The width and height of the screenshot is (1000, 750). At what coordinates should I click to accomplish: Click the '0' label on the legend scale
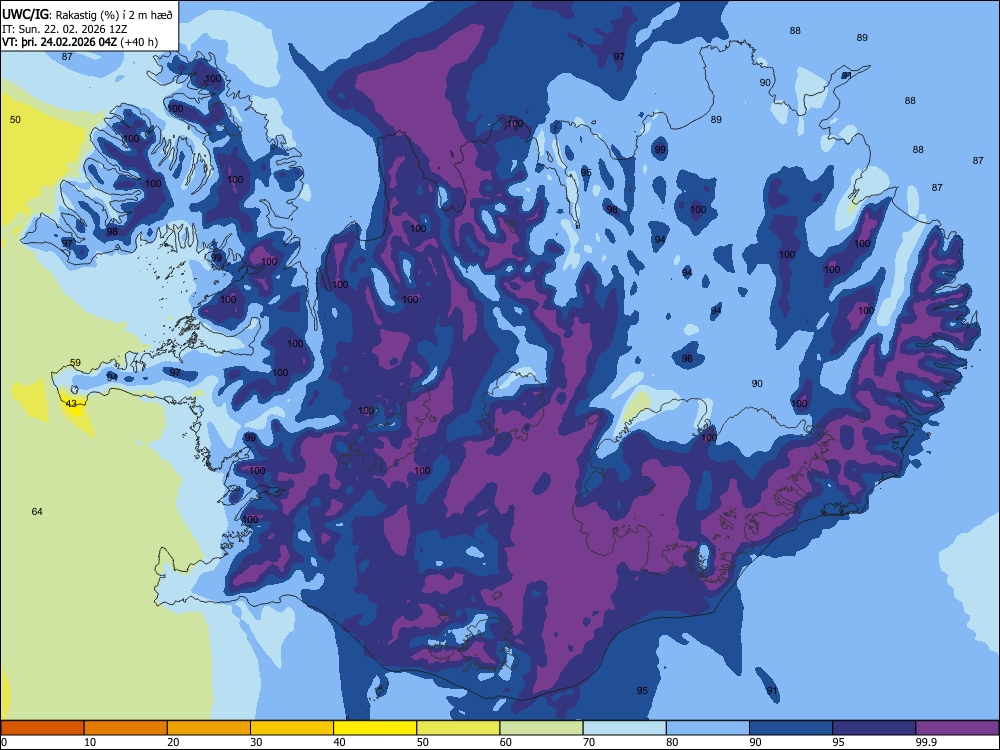4,742
